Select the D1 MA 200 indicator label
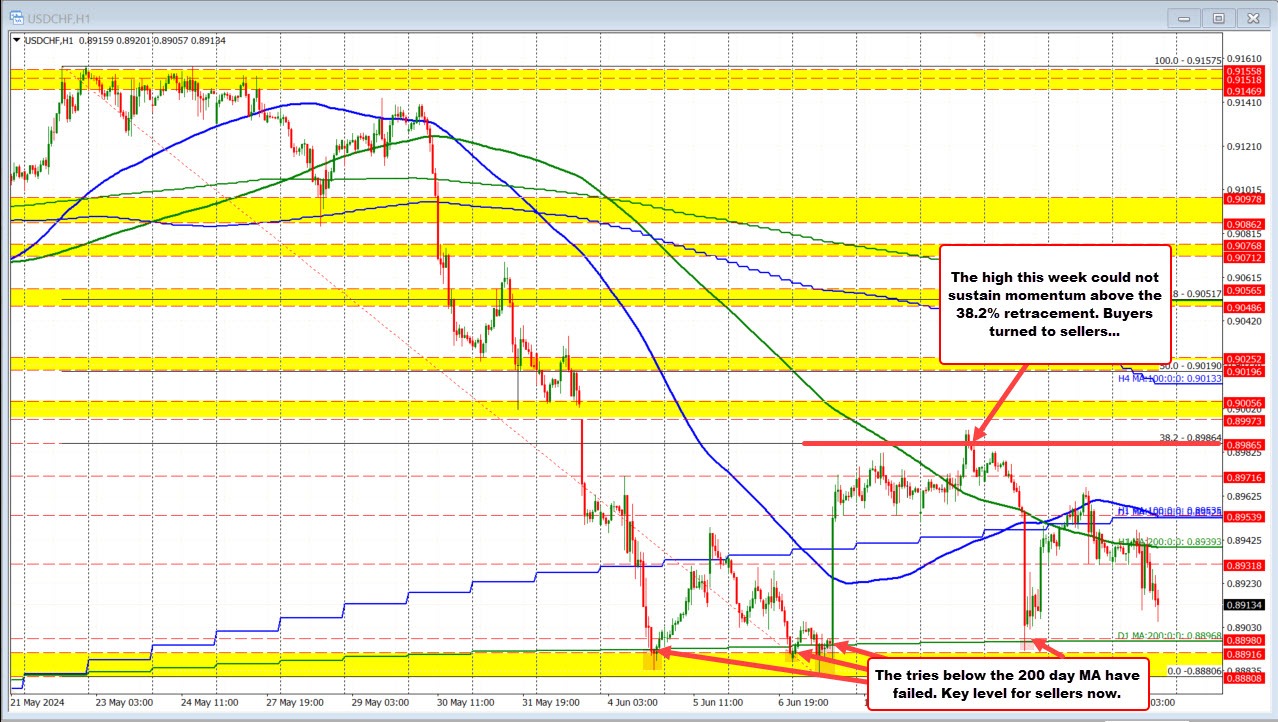The width and height of the screenshot is (1278, 722). 1169,636
